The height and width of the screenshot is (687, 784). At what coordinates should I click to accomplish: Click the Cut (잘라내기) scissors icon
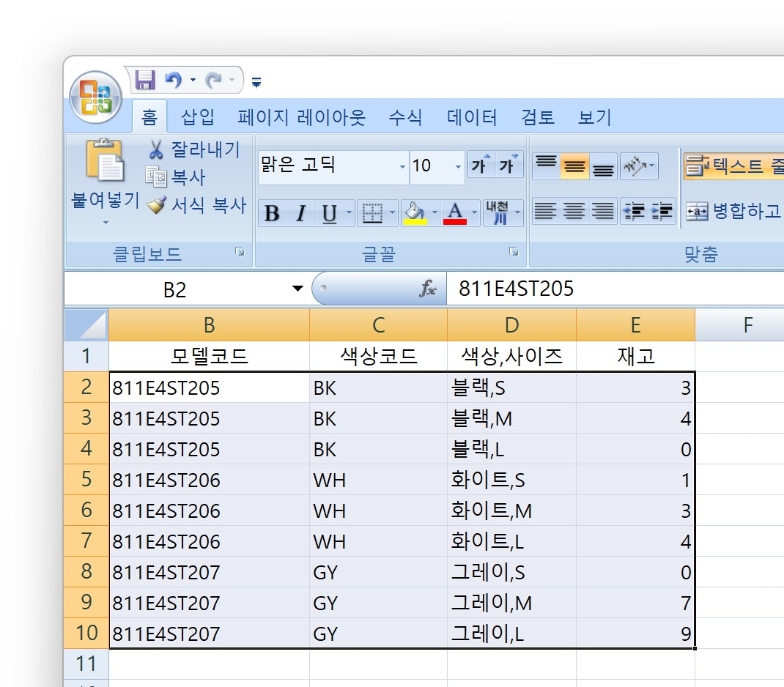tap(156, 150)
